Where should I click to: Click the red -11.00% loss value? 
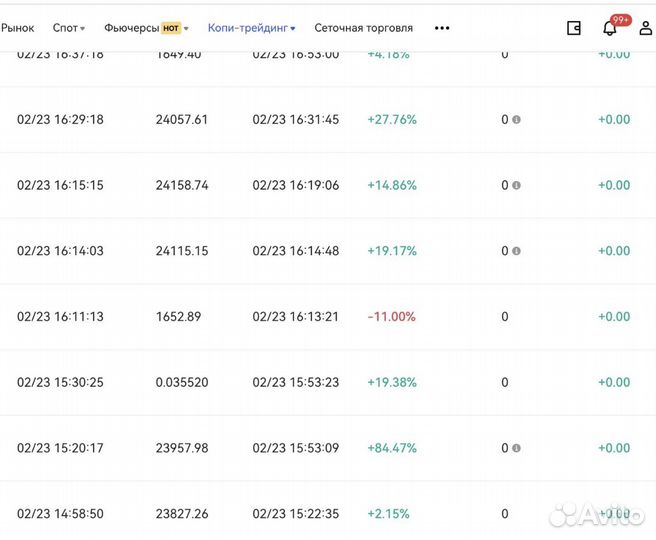pos(391,317)
